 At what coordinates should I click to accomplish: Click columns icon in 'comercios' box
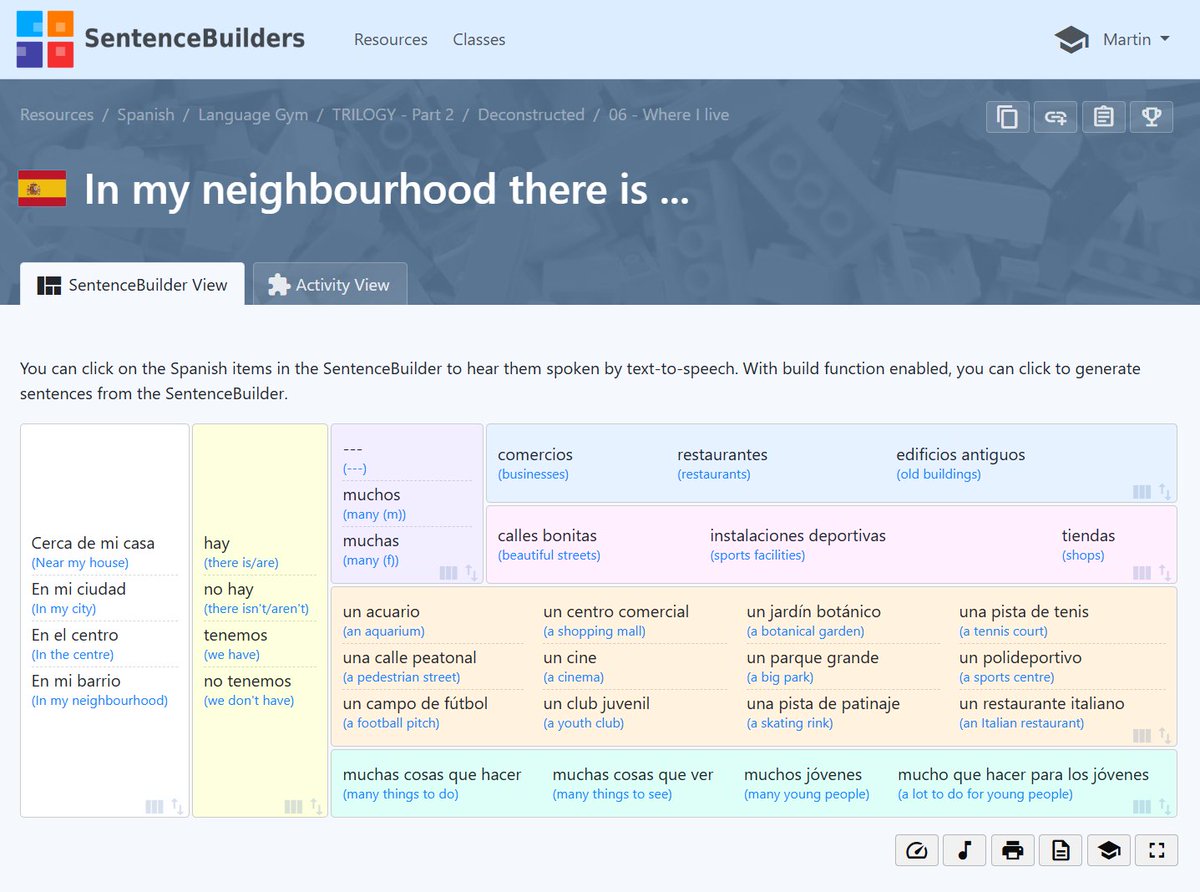(1141, 492)
